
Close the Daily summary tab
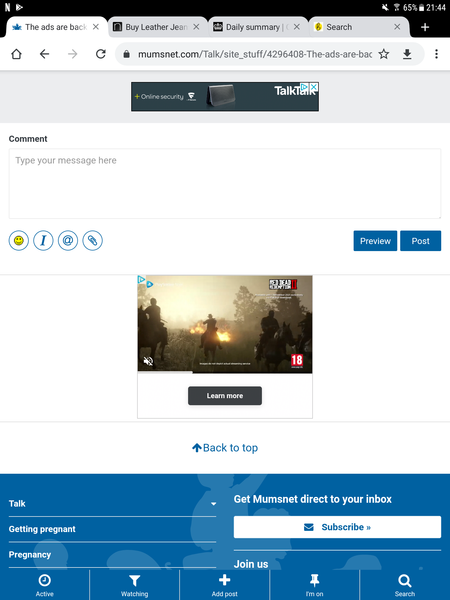pyautogui.click(x=297, y=27)
